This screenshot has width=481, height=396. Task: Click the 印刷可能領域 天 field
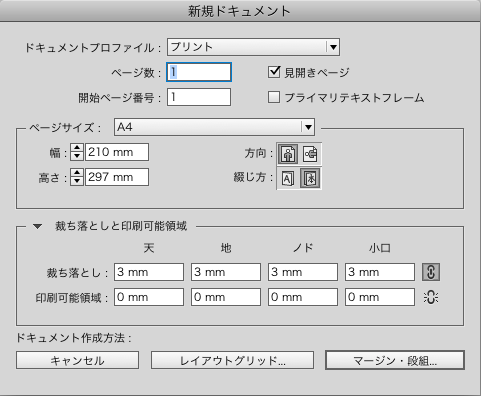pos(149,297)
